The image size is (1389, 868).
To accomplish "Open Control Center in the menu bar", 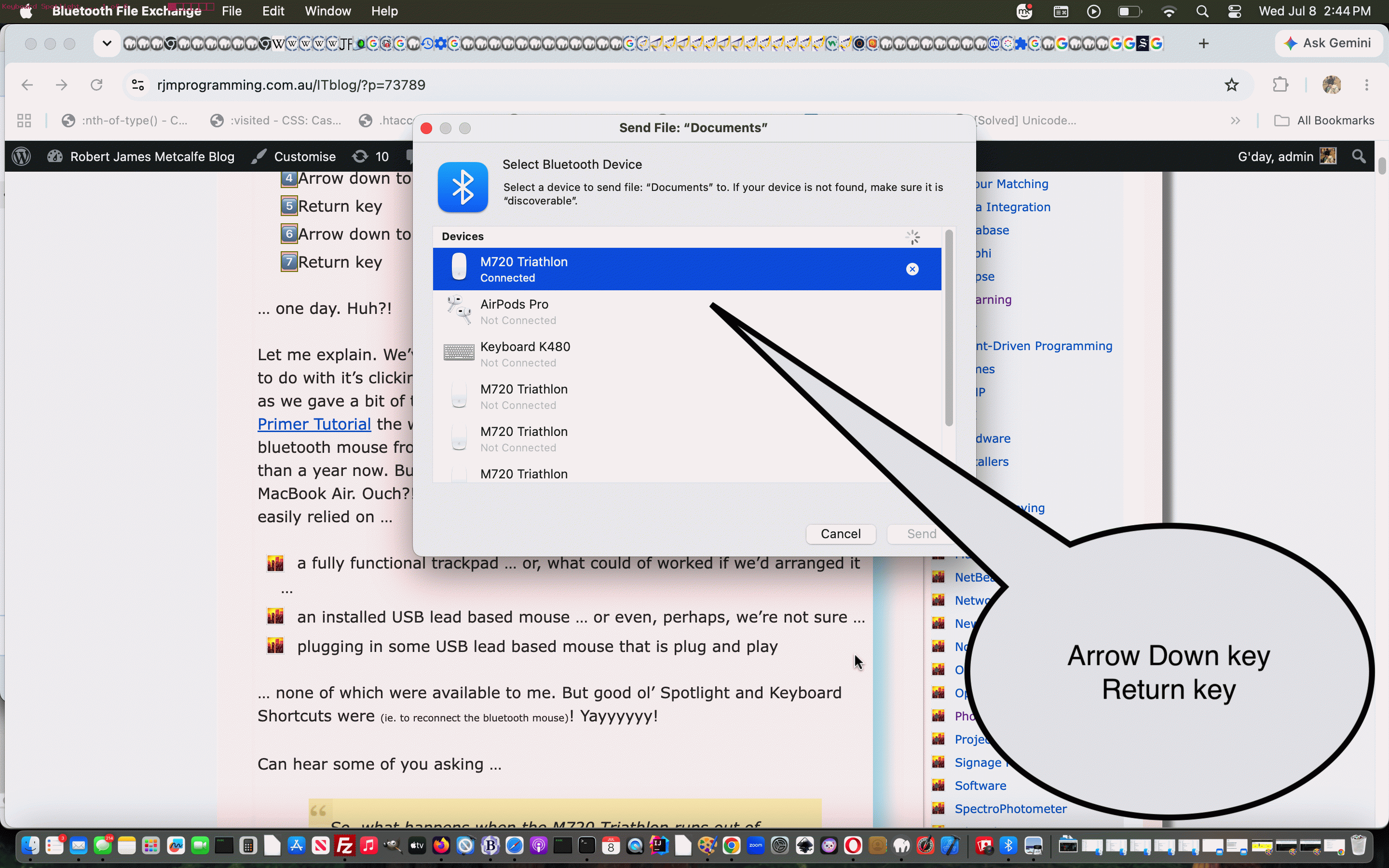I will tap(1235, 12).
